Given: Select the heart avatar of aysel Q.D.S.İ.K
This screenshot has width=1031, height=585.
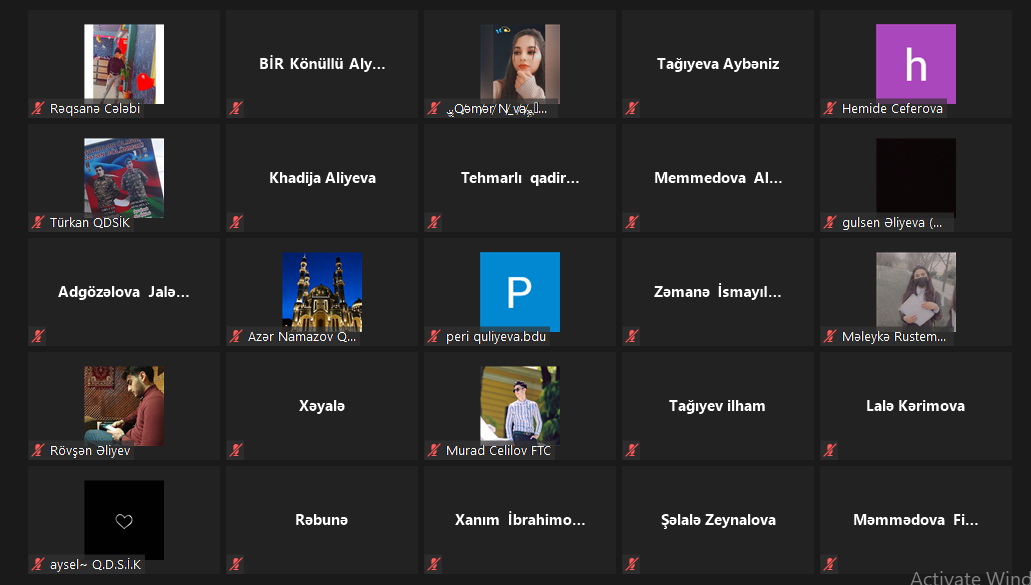Looking at the screenshot, I should click(124, 520).
